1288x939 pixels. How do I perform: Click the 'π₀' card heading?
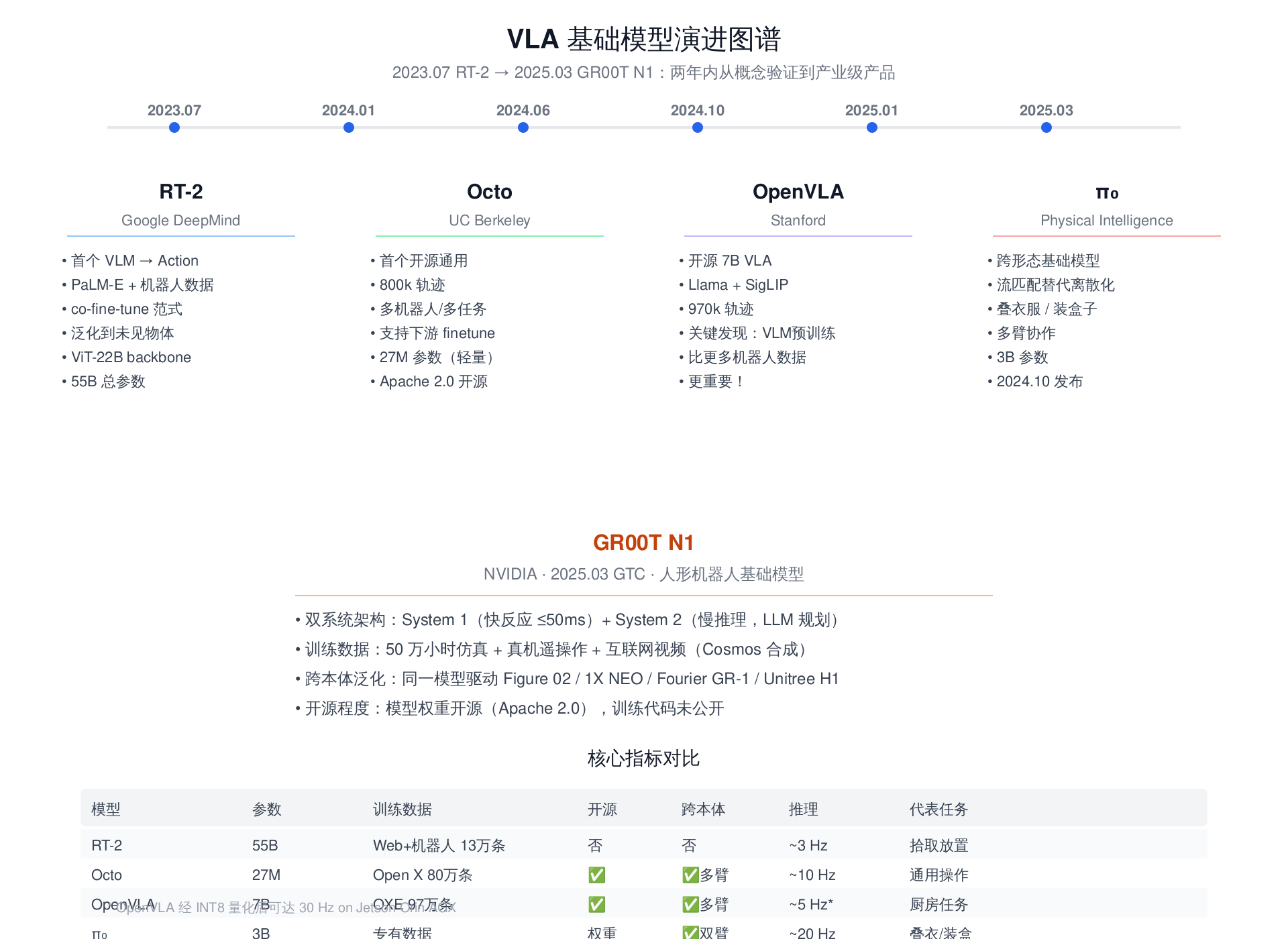coord(1107,192)
